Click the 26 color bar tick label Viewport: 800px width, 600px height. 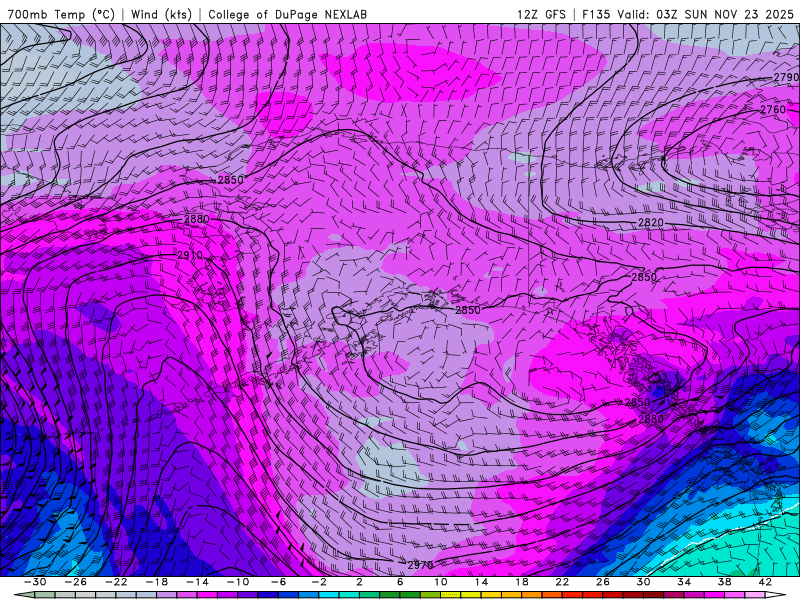(603, 582)
